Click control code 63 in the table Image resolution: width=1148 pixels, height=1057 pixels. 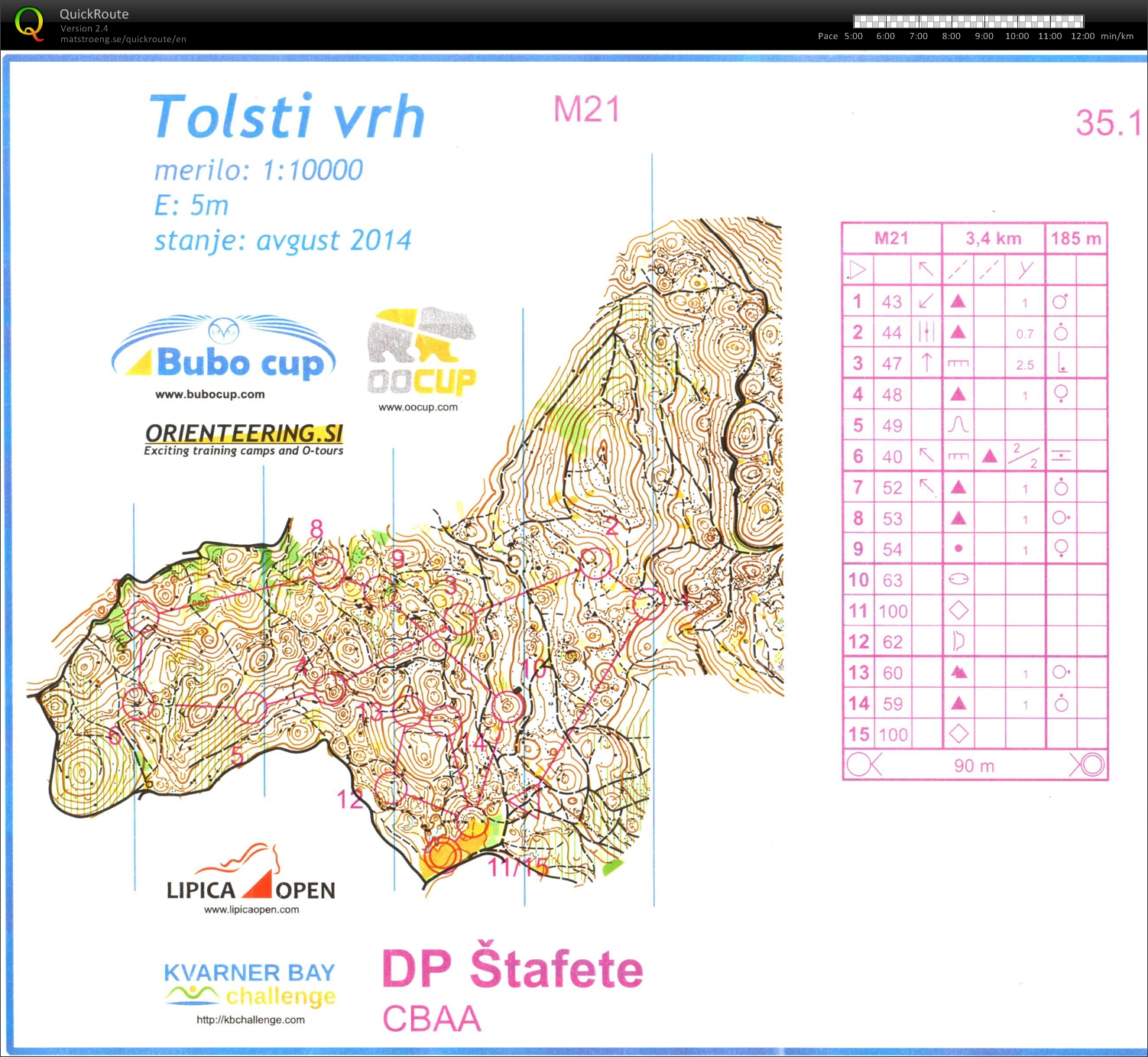[x=892, y=580]
